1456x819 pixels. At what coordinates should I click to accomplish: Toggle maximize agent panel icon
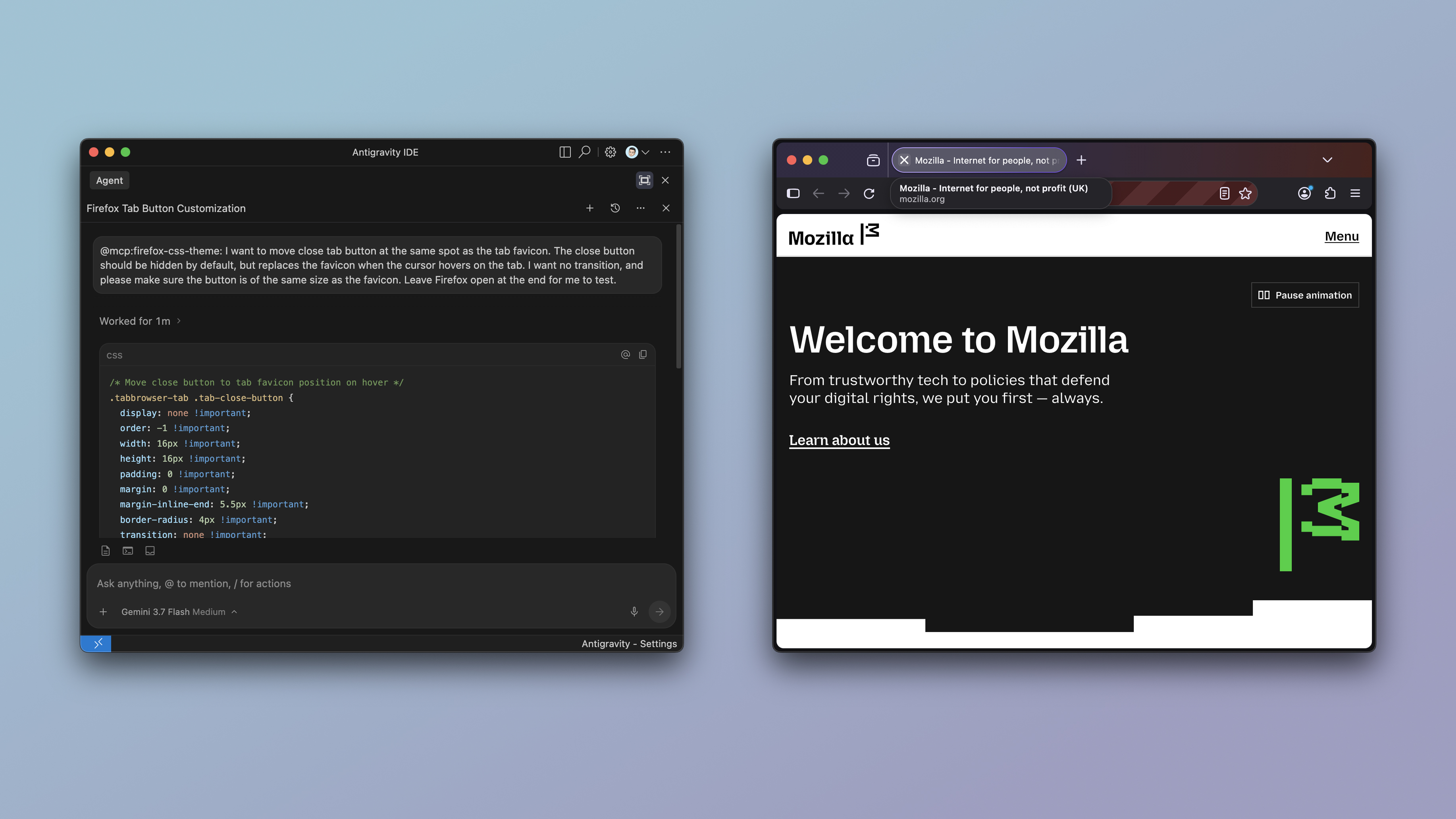tap(644, 180)
